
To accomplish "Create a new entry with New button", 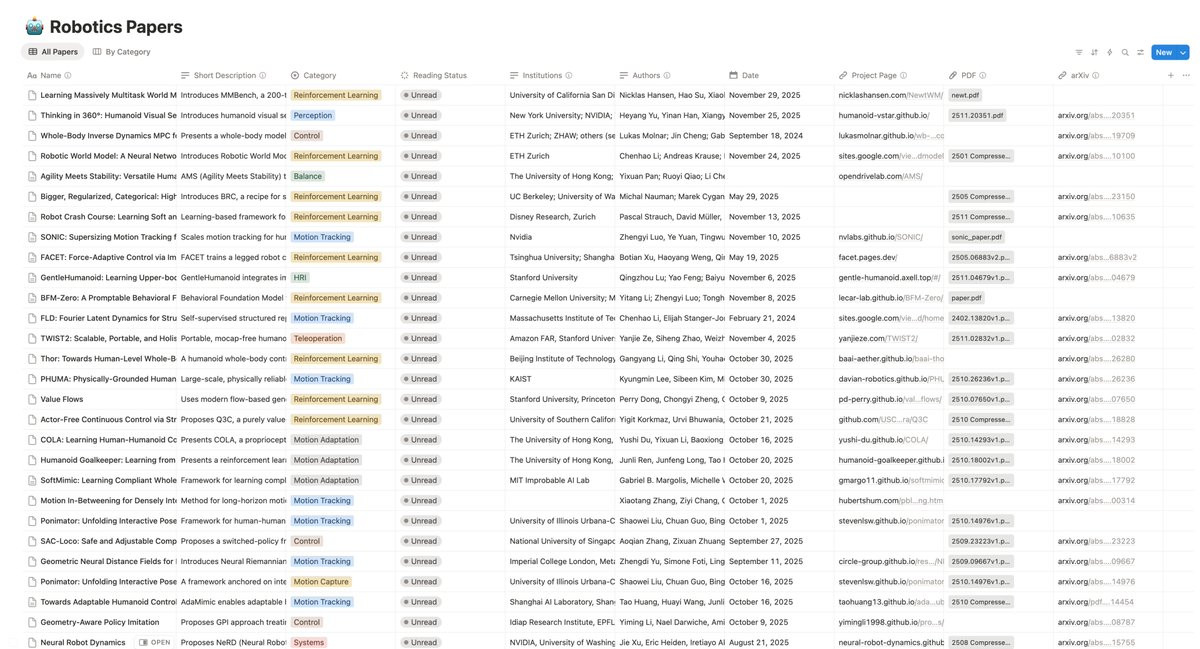I will pyautogui.click(x=1163, y=52).
